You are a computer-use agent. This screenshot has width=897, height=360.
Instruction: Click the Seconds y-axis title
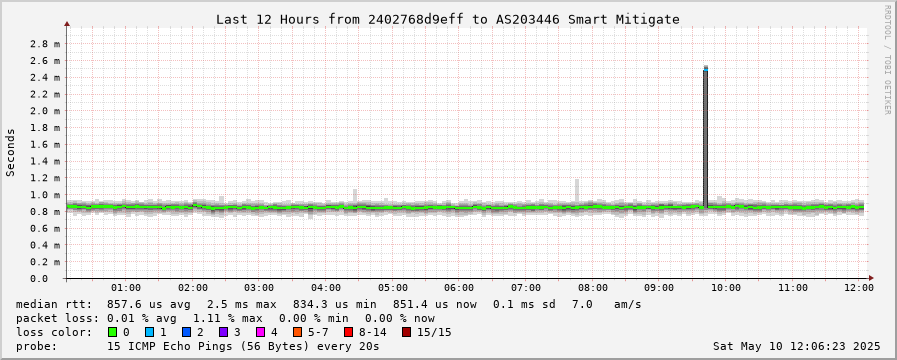pyautogui.click(x=10, y=152)
